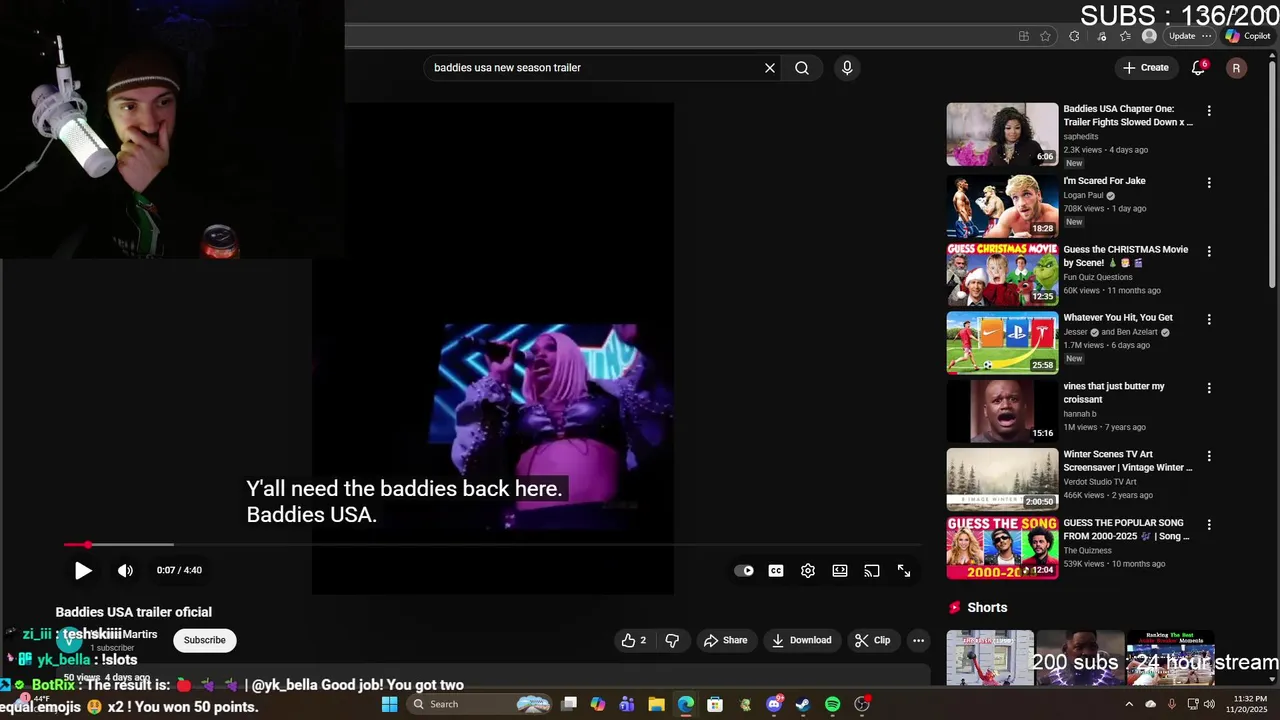This screenshot has height=720, width=1280.
Task: Subscribe to the channel
Action: (205, 640)
